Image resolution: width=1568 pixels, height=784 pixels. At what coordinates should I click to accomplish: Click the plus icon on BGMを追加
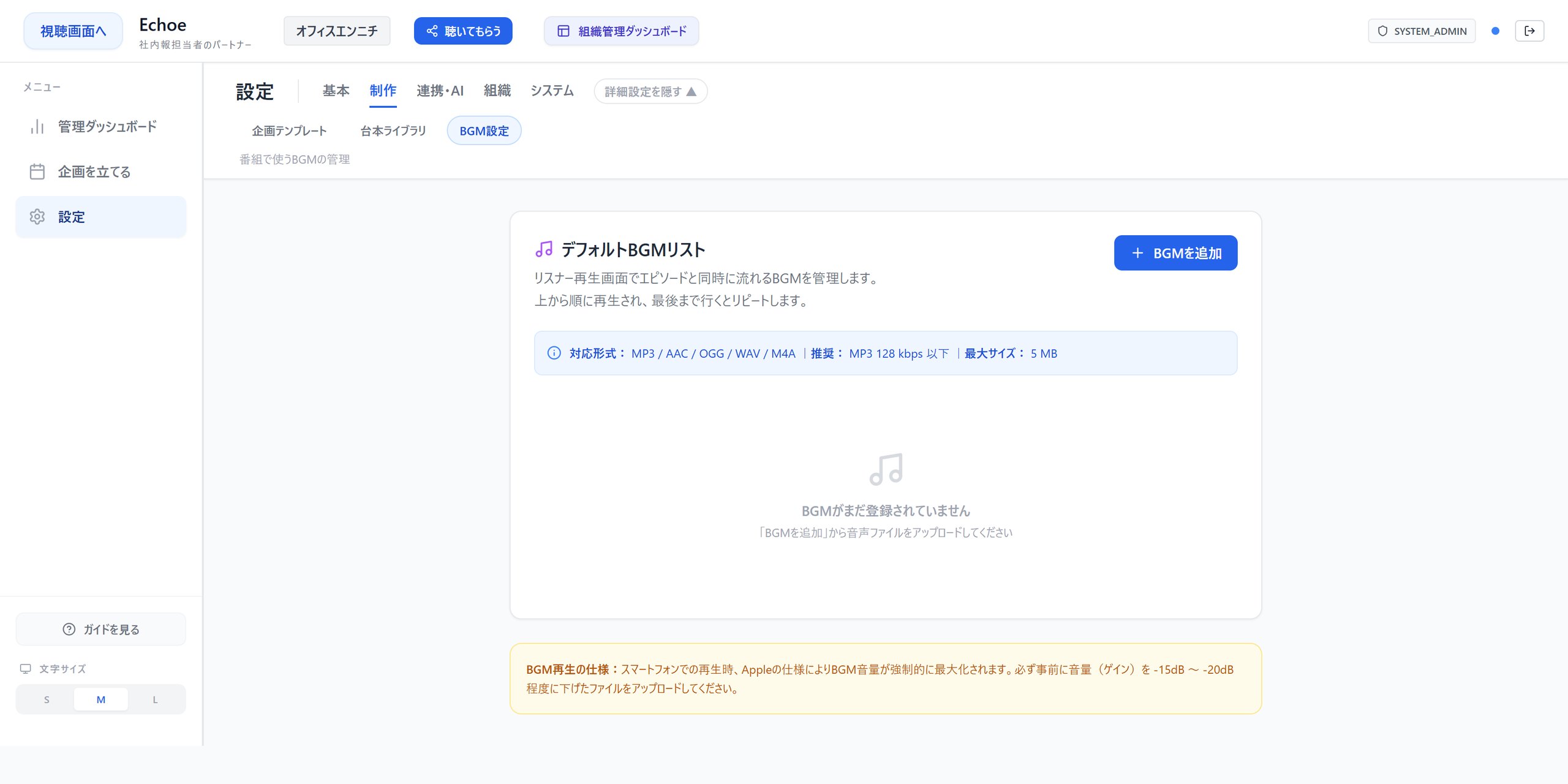point(1137,253)
